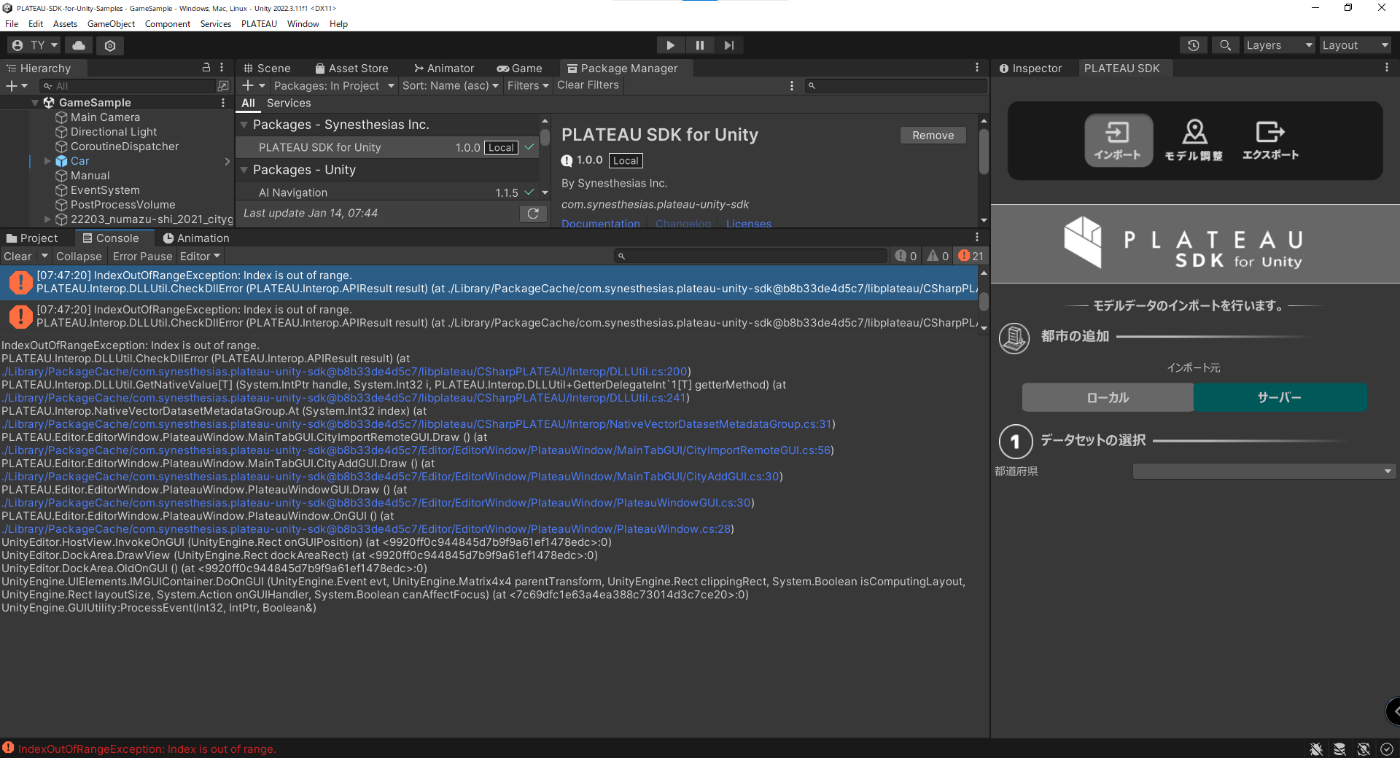Viewport: 1400px width, 758px height.
Task: Open the Hierarchy panel options menu
Action: click(x=223, y=67)
